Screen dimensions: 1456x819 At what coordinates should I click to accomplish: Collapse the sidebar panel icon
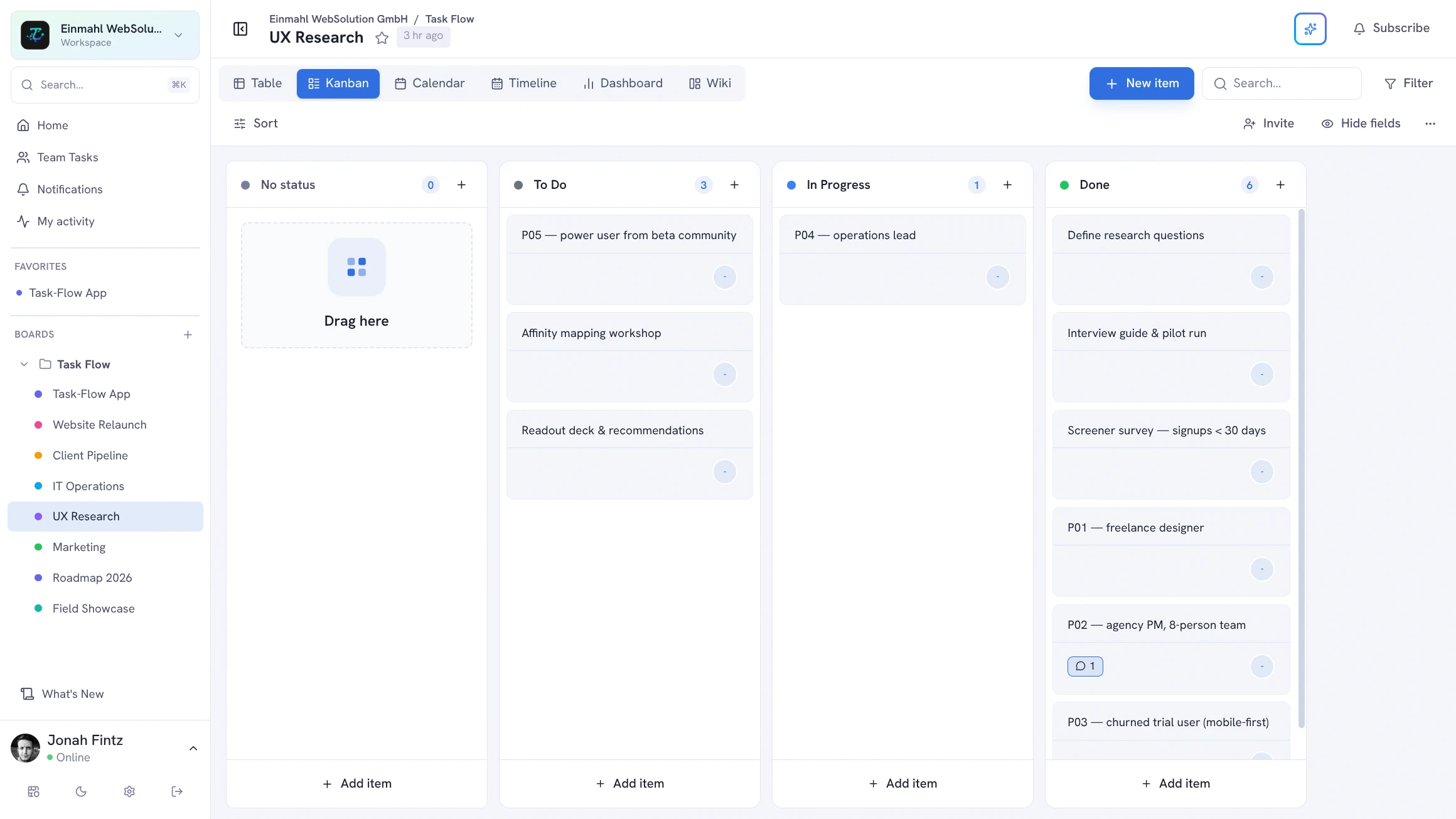[240, 29]
